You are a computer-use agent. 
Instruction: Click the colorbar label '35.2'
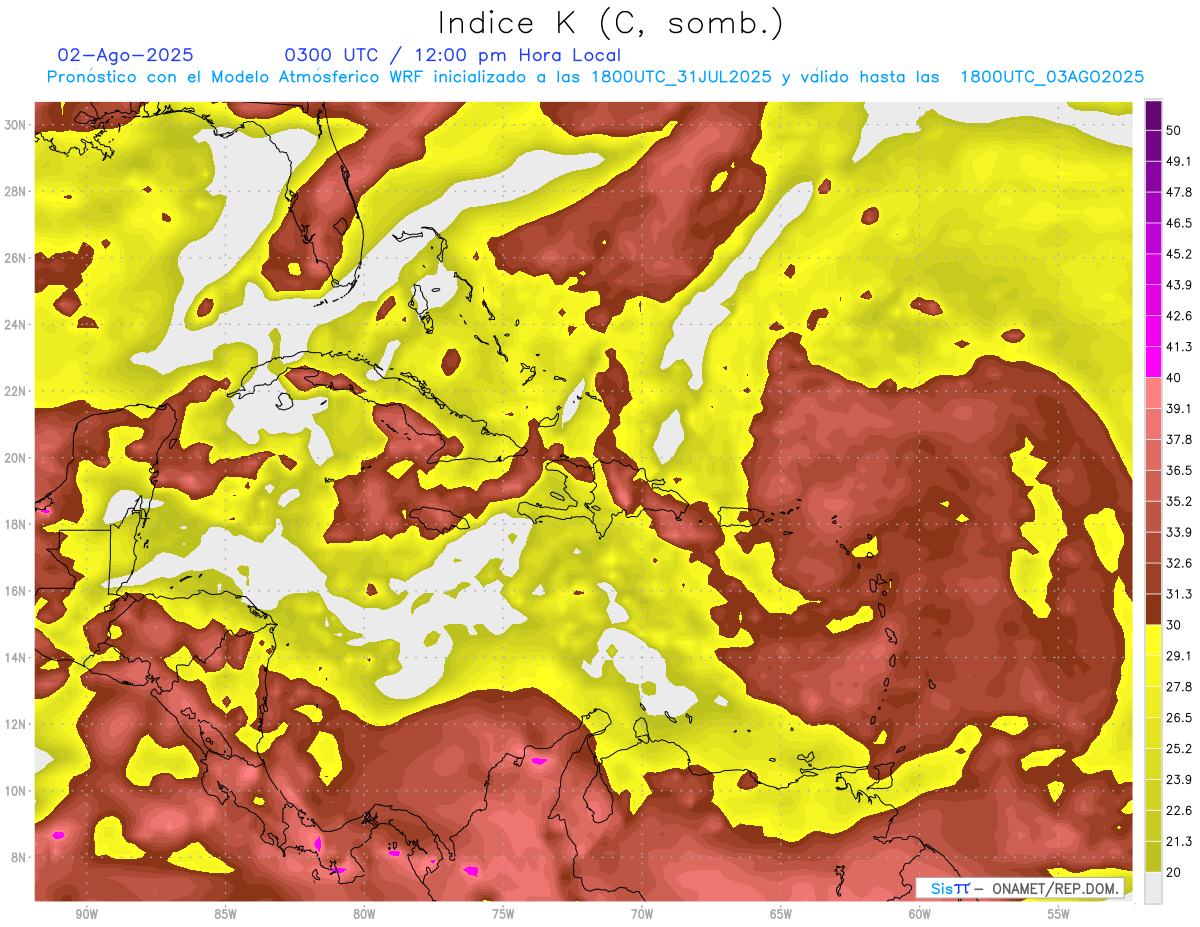point(1178,501)
